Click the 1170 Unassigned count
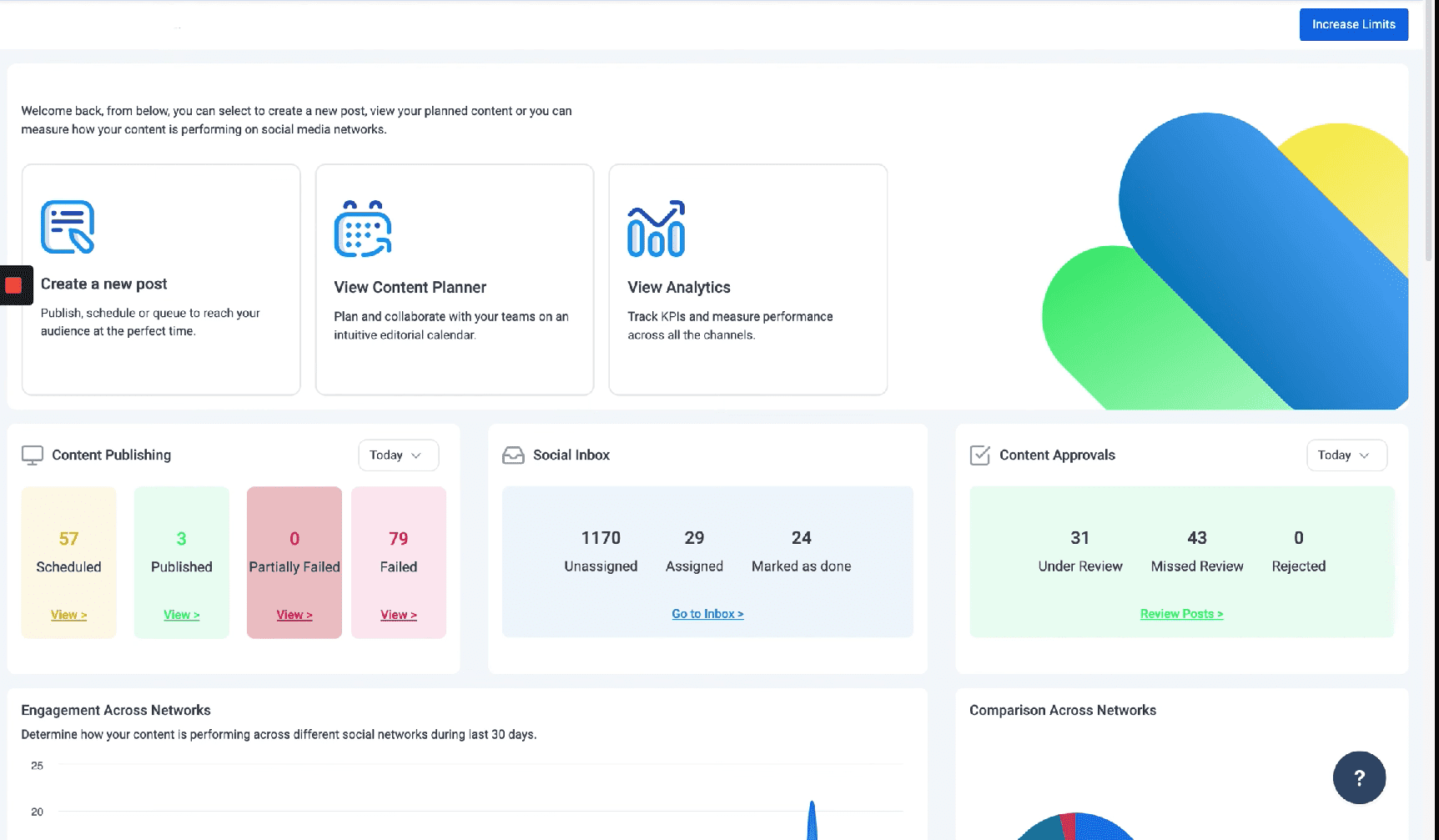This screenshot has height=840, width=1439. click(x=601, y=538)
